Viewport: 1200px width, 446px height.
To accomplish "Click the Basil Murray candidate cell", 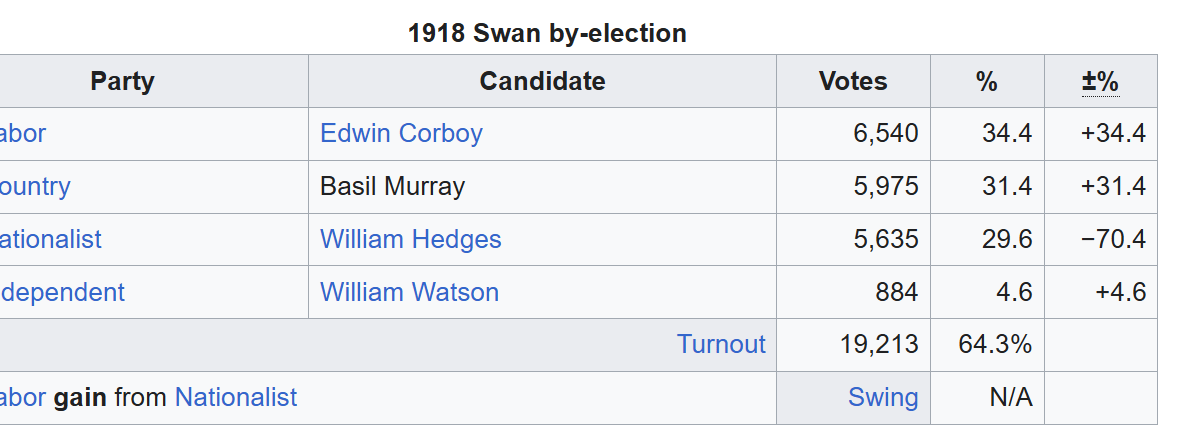I will (x=392, y=187).
